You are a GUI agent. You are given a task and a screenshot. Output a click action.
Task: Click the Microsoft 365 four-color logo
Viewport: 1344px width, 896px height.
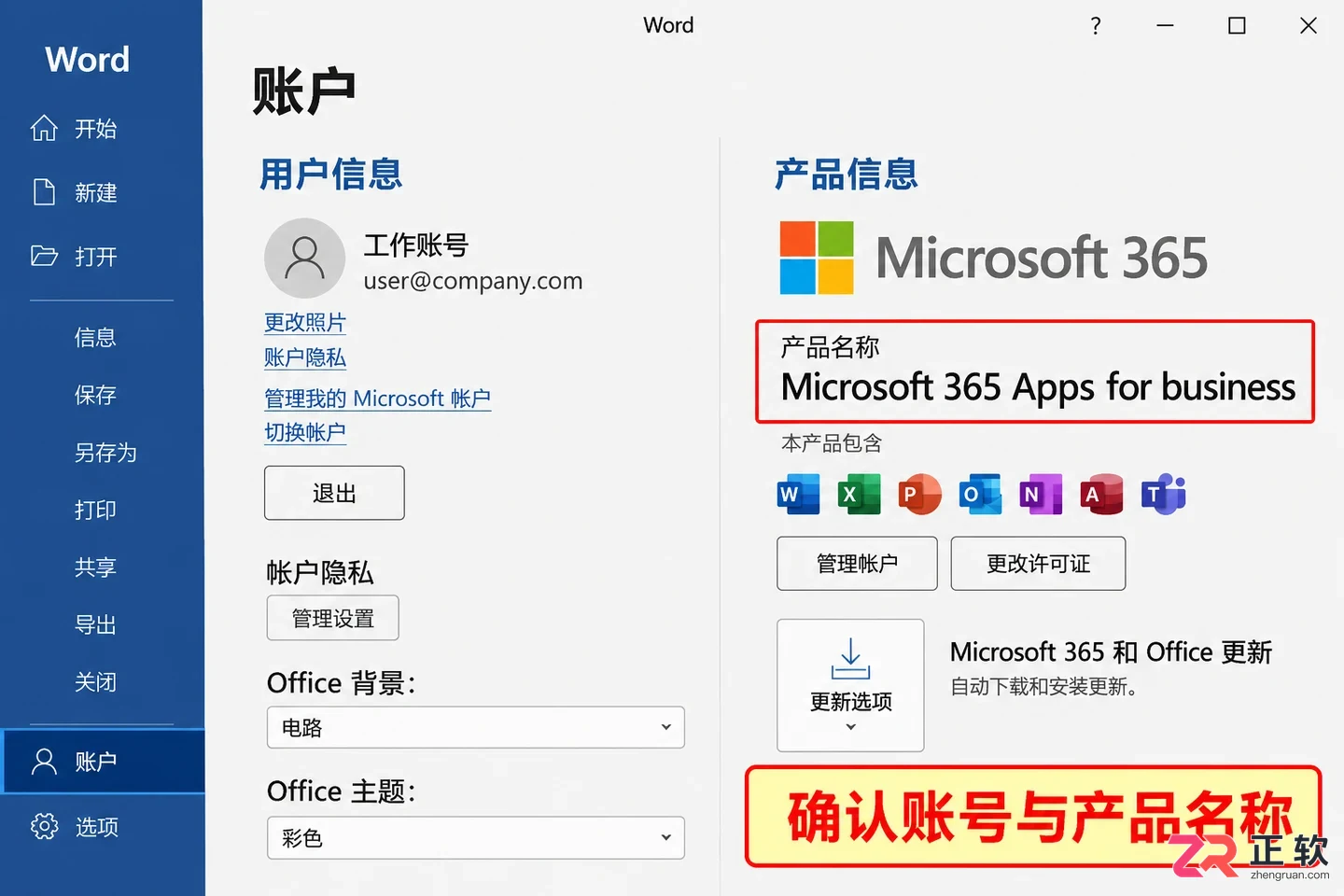tap(817, 258)
